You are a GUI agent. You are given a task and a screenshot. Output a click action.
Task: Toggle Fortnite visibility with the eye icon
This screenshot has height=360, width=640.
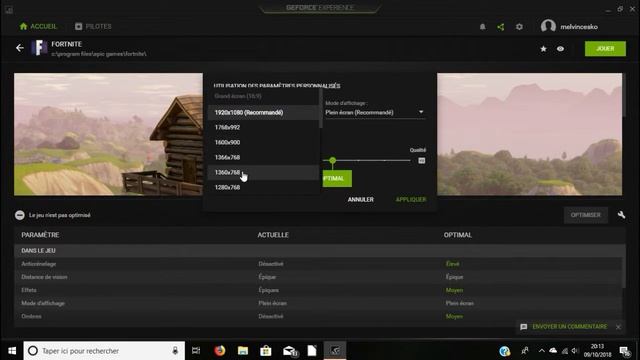click(x=560, y=49)
